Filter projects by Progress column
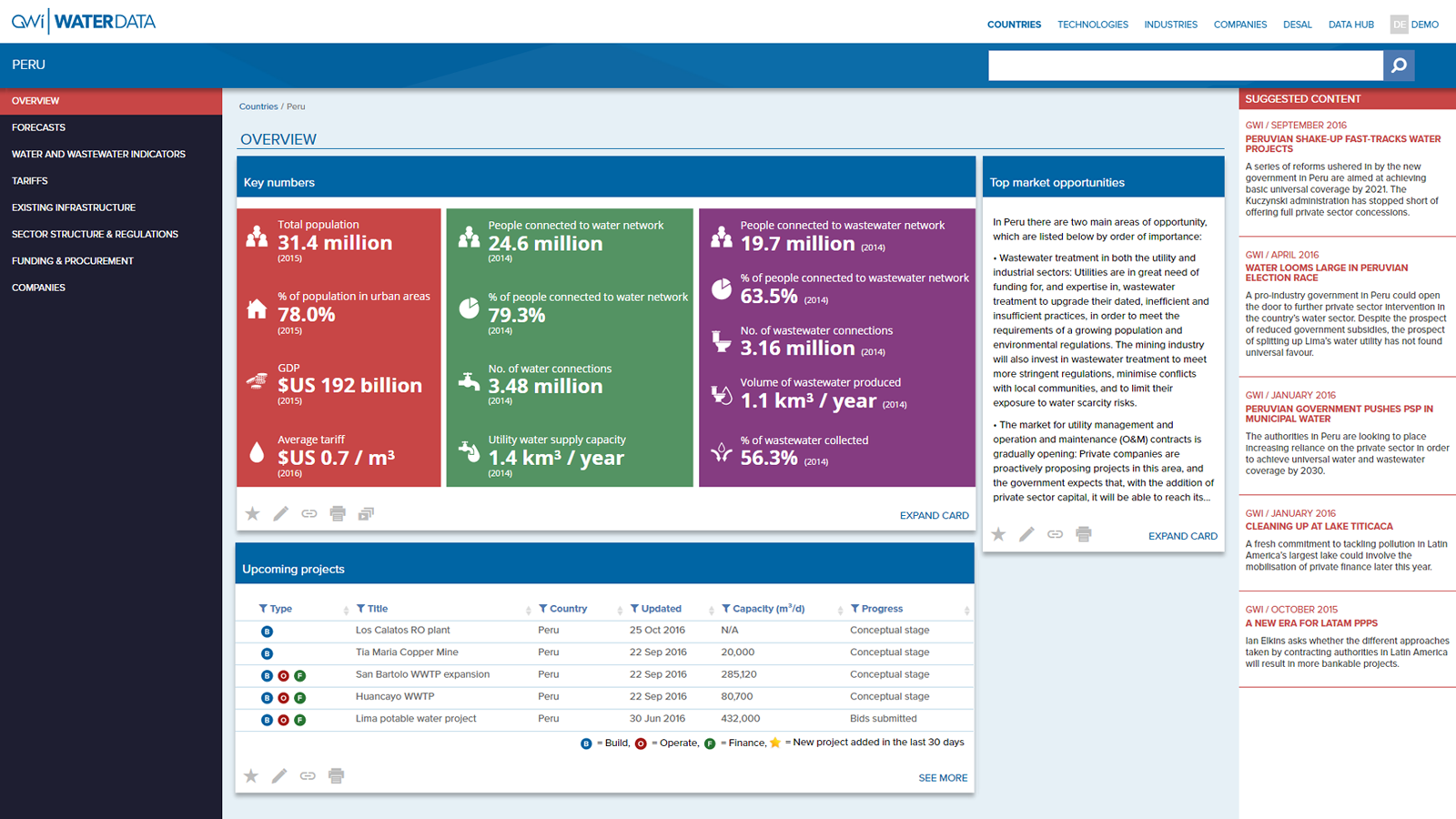1456x819 pixels. point(854,609)
